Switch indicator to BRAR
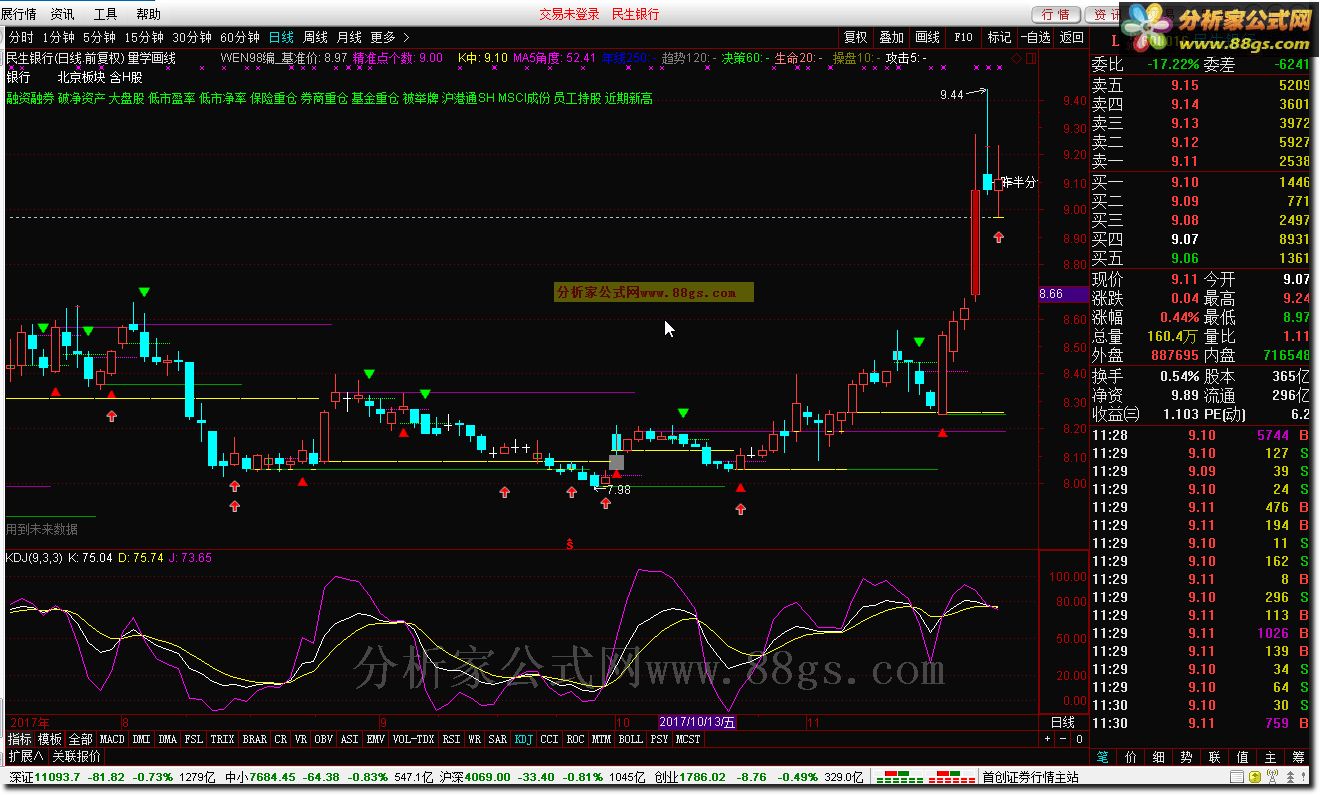Screen dimensions: 1321x795 255,739
